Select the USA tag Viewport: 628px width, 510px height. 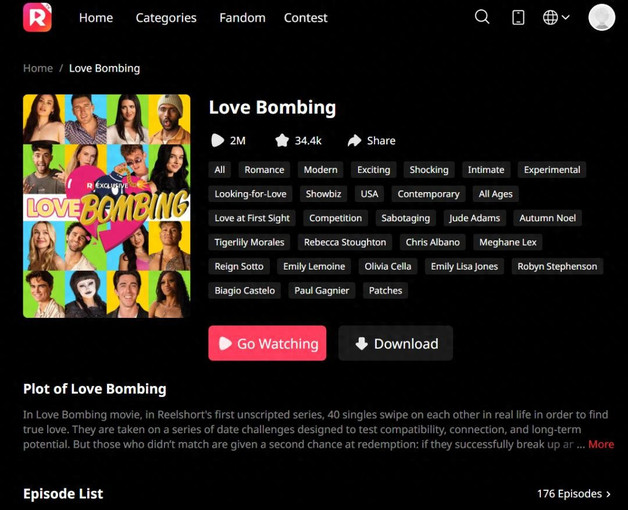(x=369, y=194)
